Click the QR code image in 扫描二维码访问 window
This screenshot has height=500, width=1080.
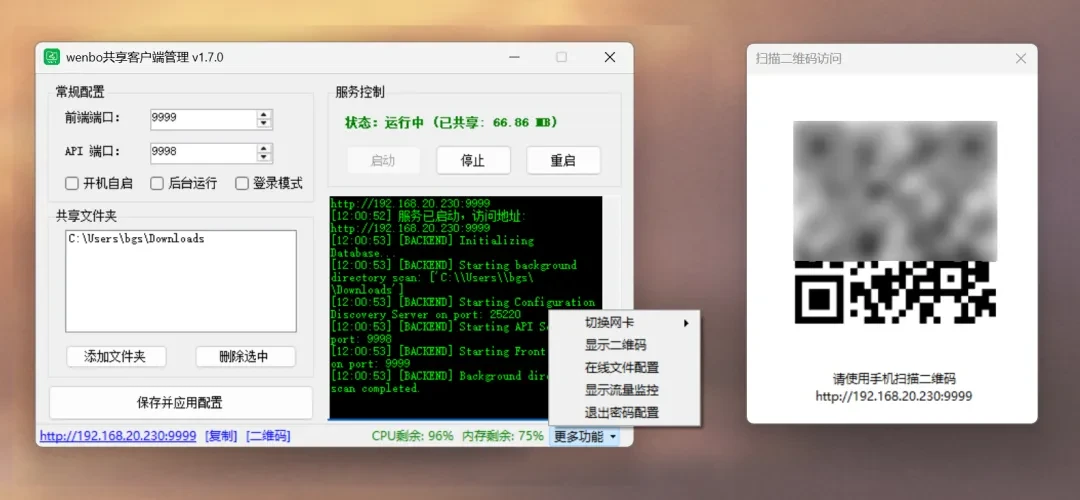point(895,222)
